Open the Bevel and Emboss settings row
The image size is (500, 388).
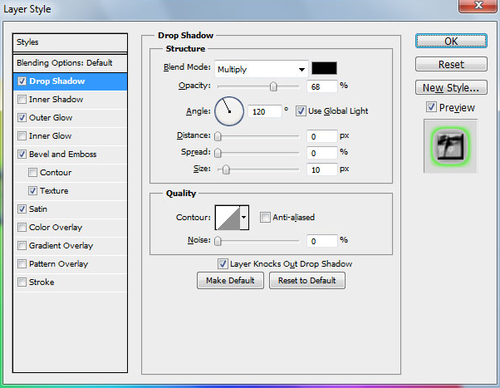(x=70, y=154)
